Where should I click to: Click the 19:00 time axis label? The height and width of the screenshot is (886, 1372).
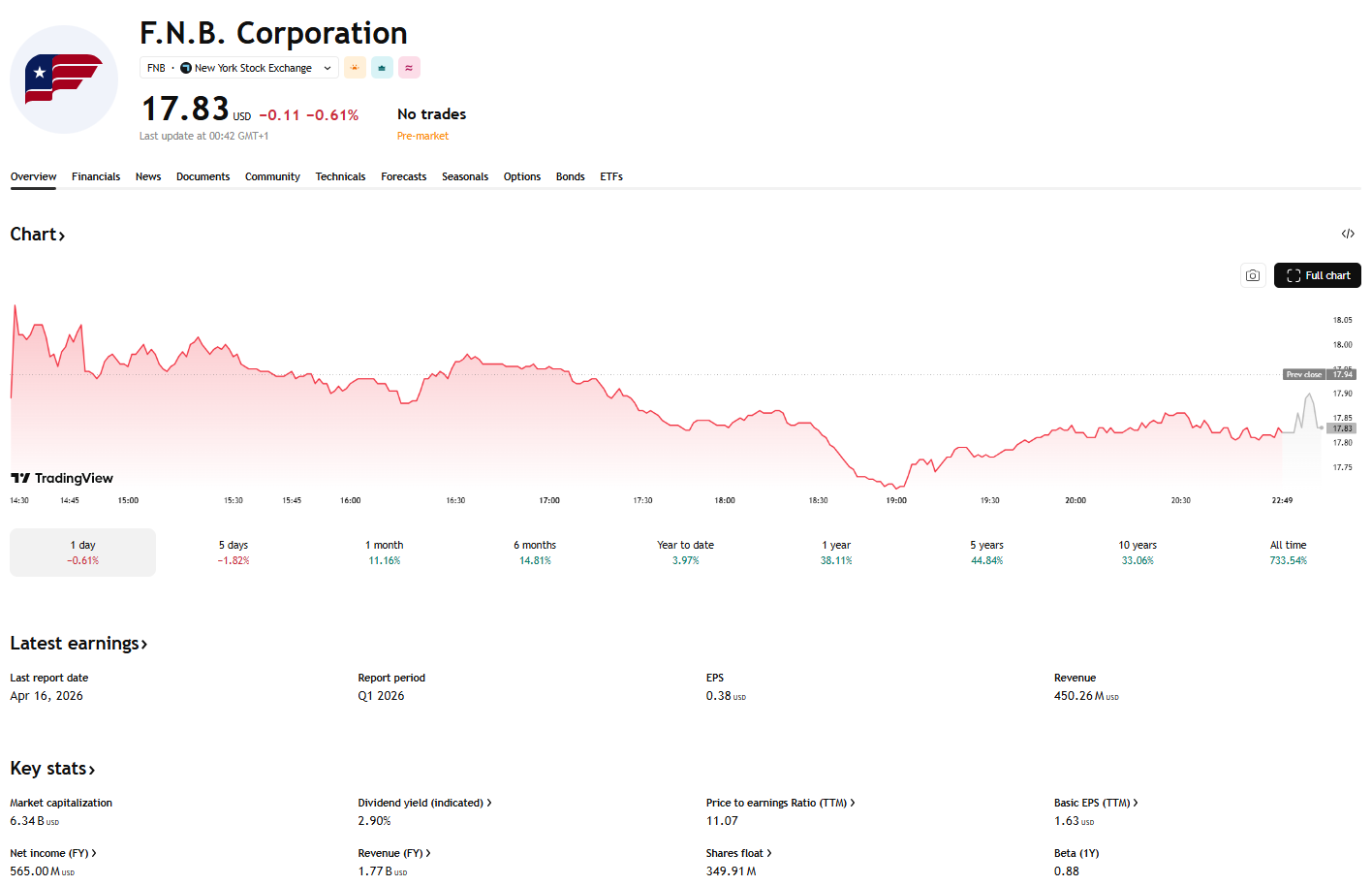896,500
